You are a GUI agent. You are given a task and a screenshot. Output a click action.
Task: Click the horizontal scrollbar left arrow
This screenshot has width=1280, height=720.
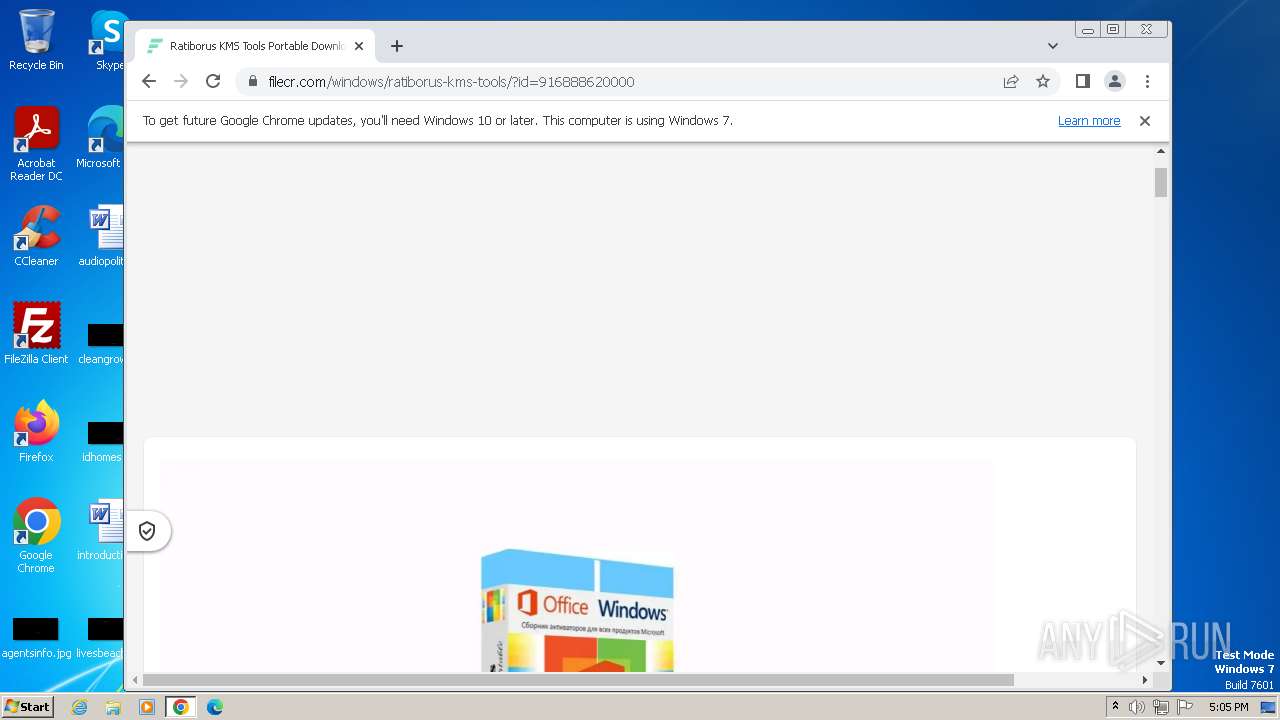point(135,680)
